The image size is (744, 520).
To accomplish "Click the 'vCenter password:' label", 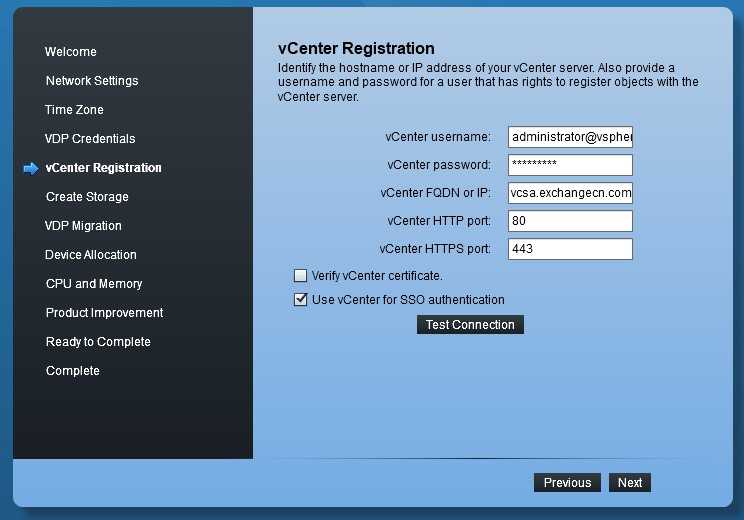I will point(439,165).
